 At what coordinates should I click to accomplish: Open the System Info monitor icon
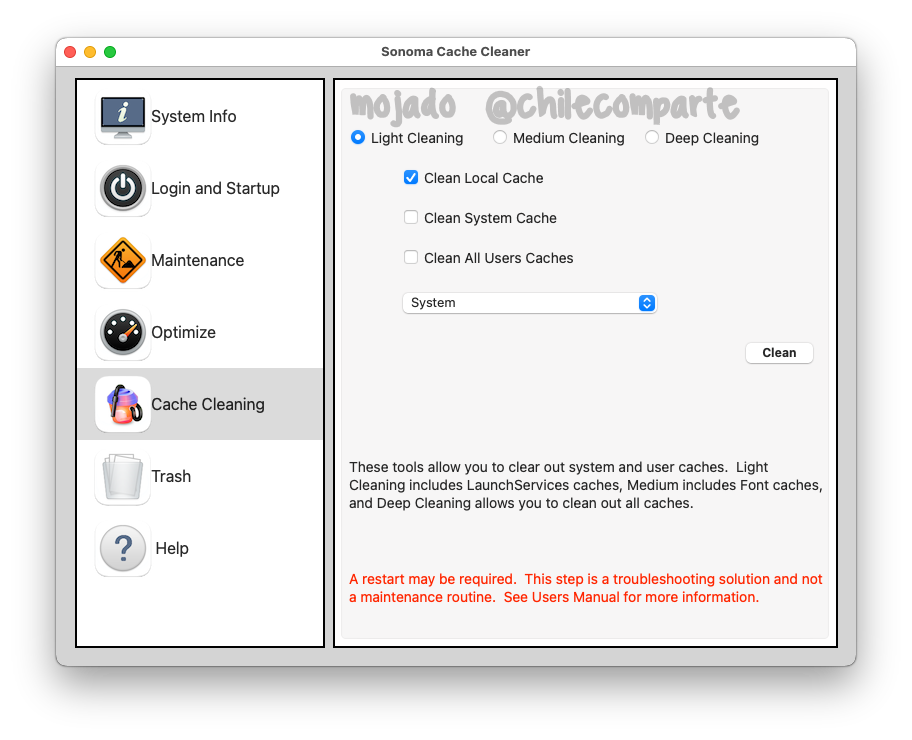coord(123,117)
